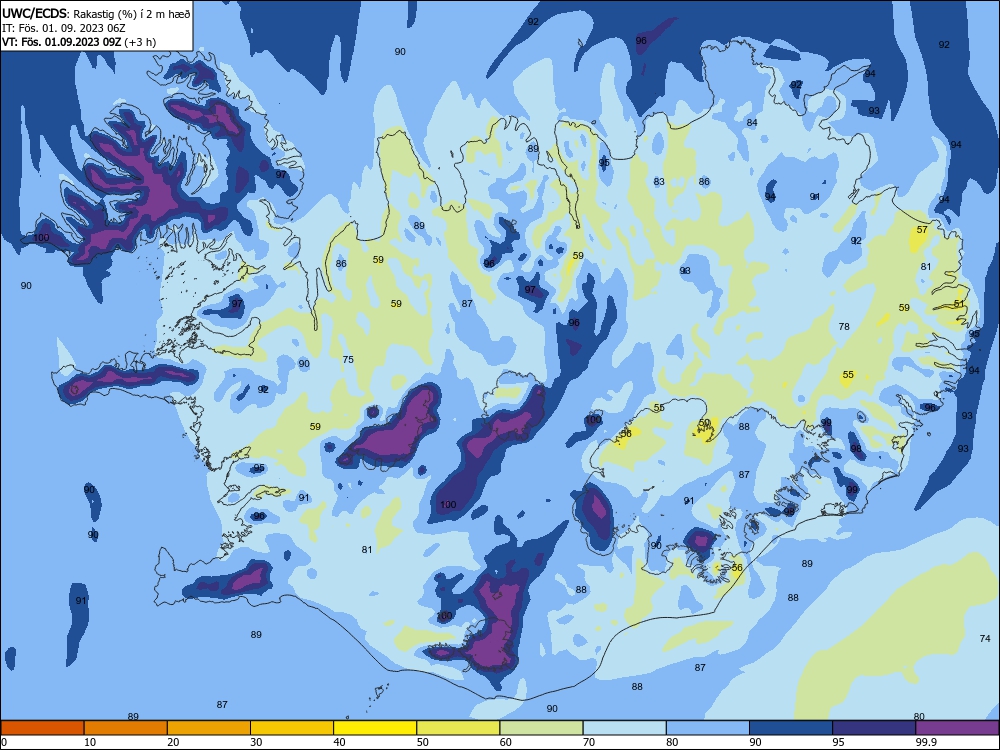This screenshot has width=1000, height=750.
Task: Click the '99.9' label on the color scale
Action: click(925, 742)
